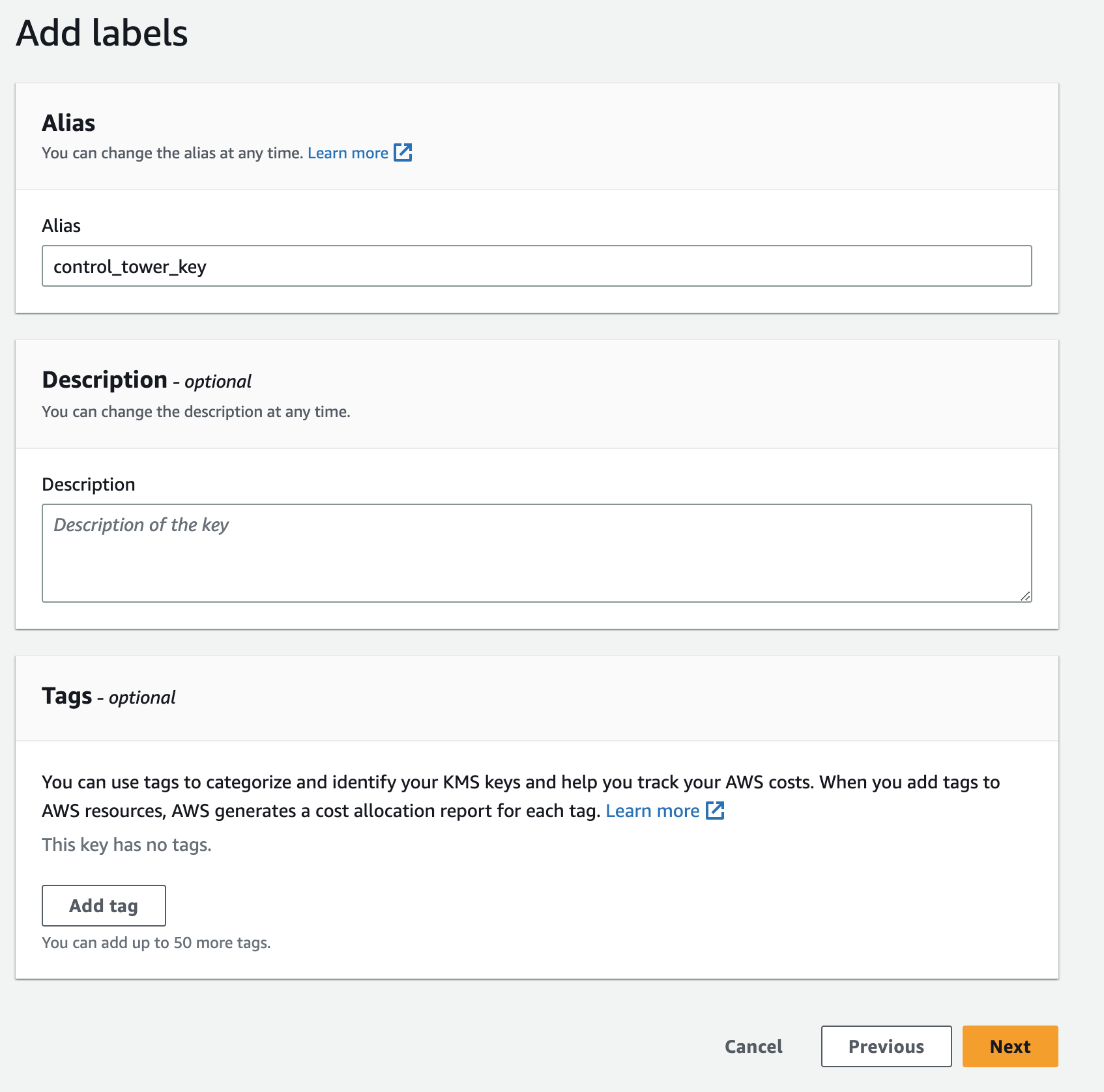Click the 'This key has no tags' message

tap(126, 845)
